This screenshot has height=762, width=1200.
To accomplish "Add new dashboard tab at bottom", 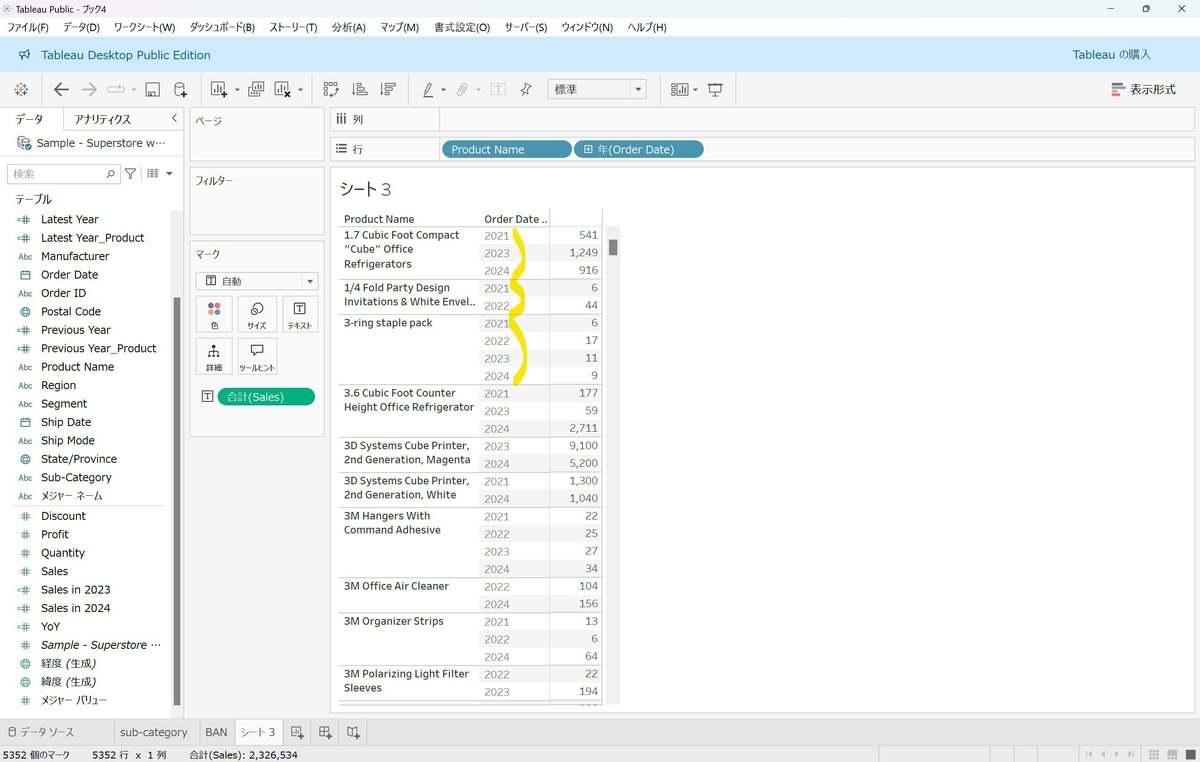I will coord(325,733).
